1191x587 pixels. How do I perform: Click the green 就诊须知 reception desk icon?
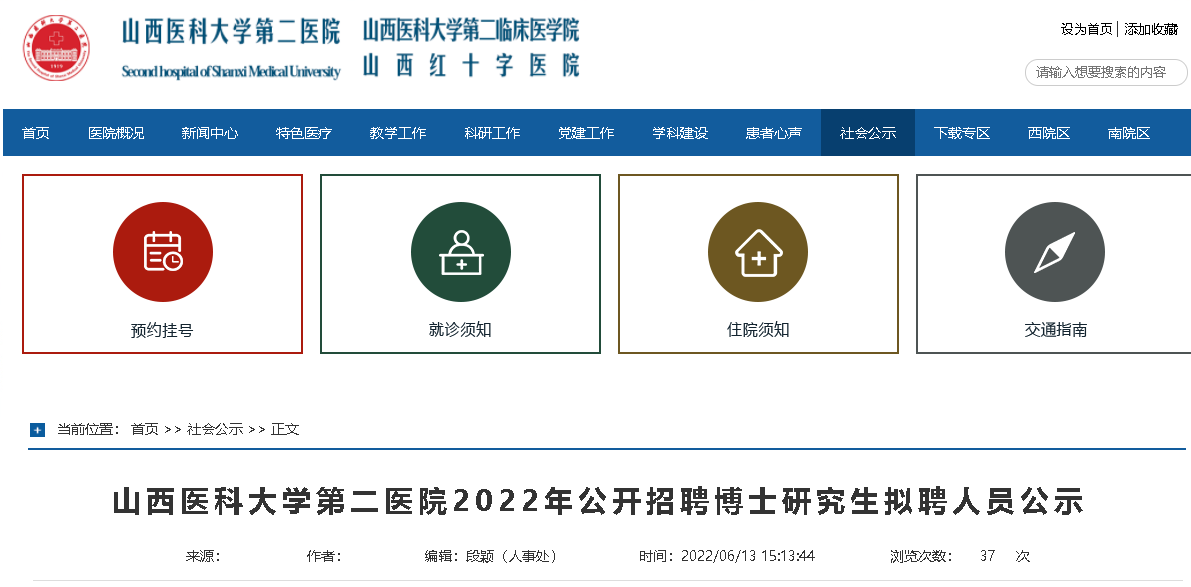tap(460, 252)
